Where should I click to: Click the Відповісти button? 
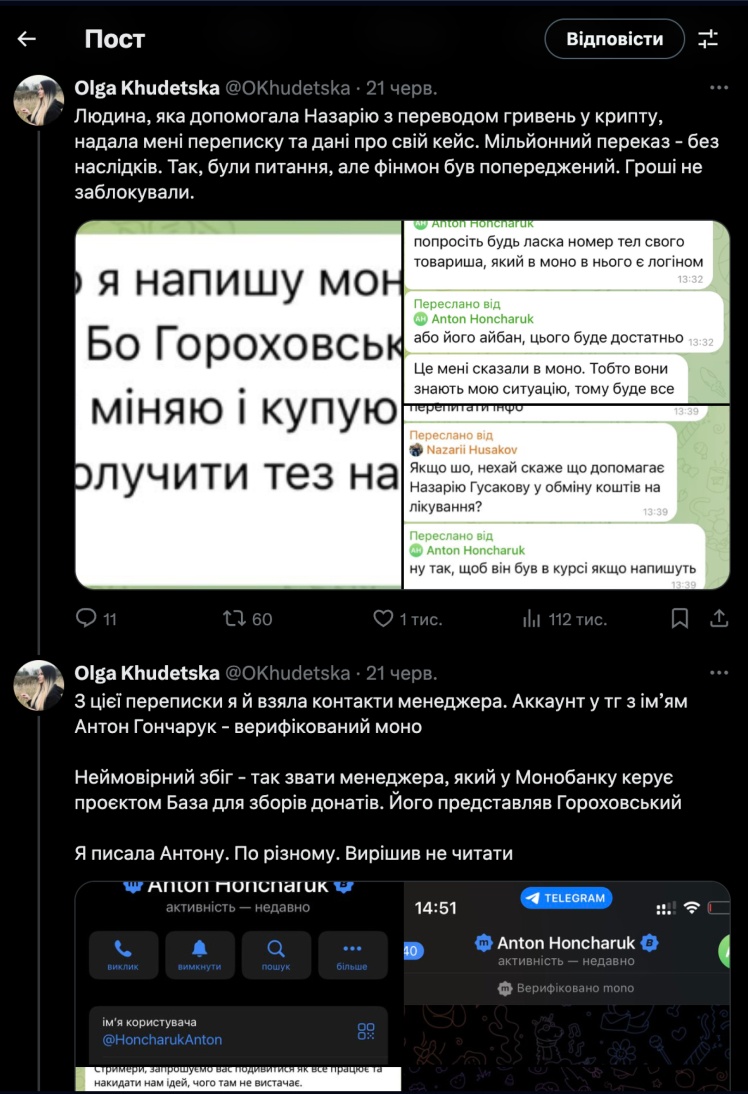click(x=614, y=39)
